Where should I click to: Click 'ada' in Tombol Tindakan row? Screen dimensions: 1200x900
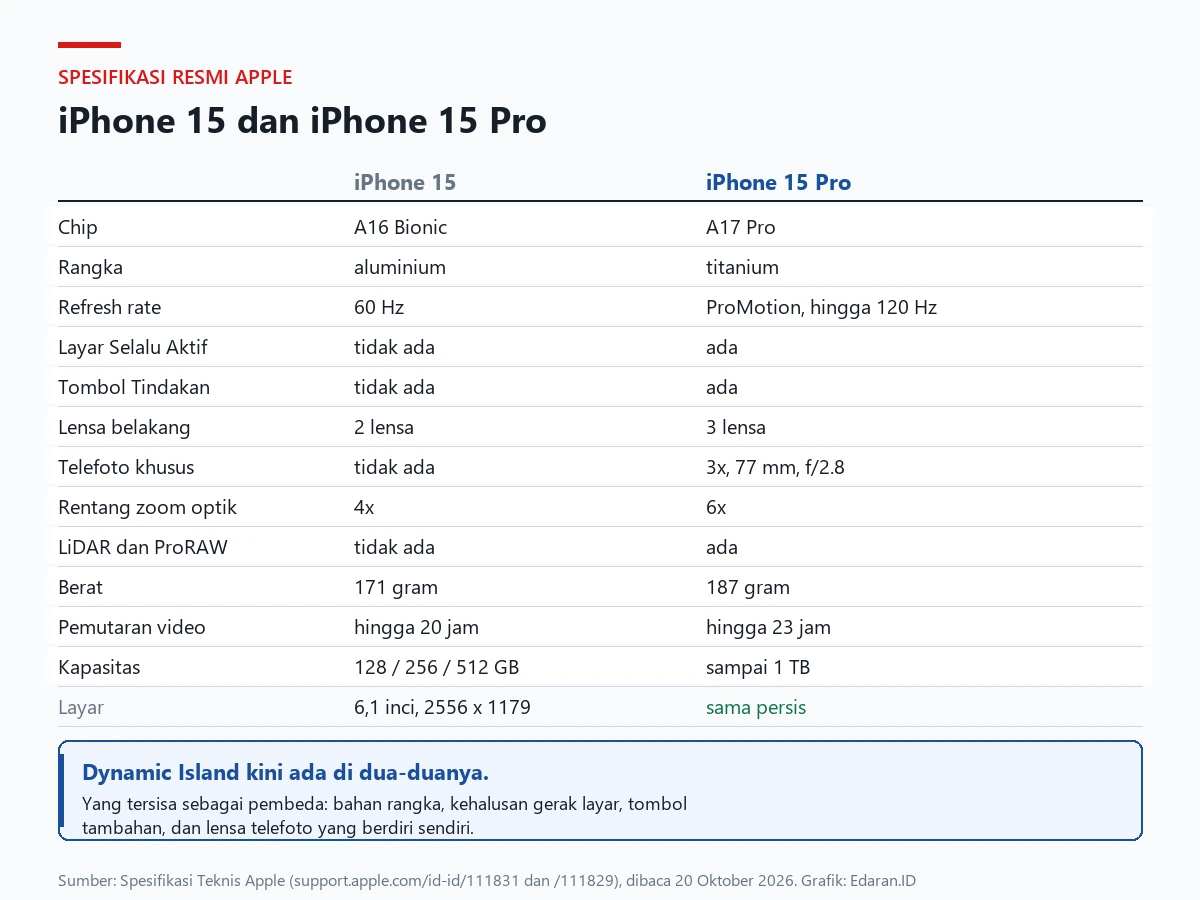[722, 387]
